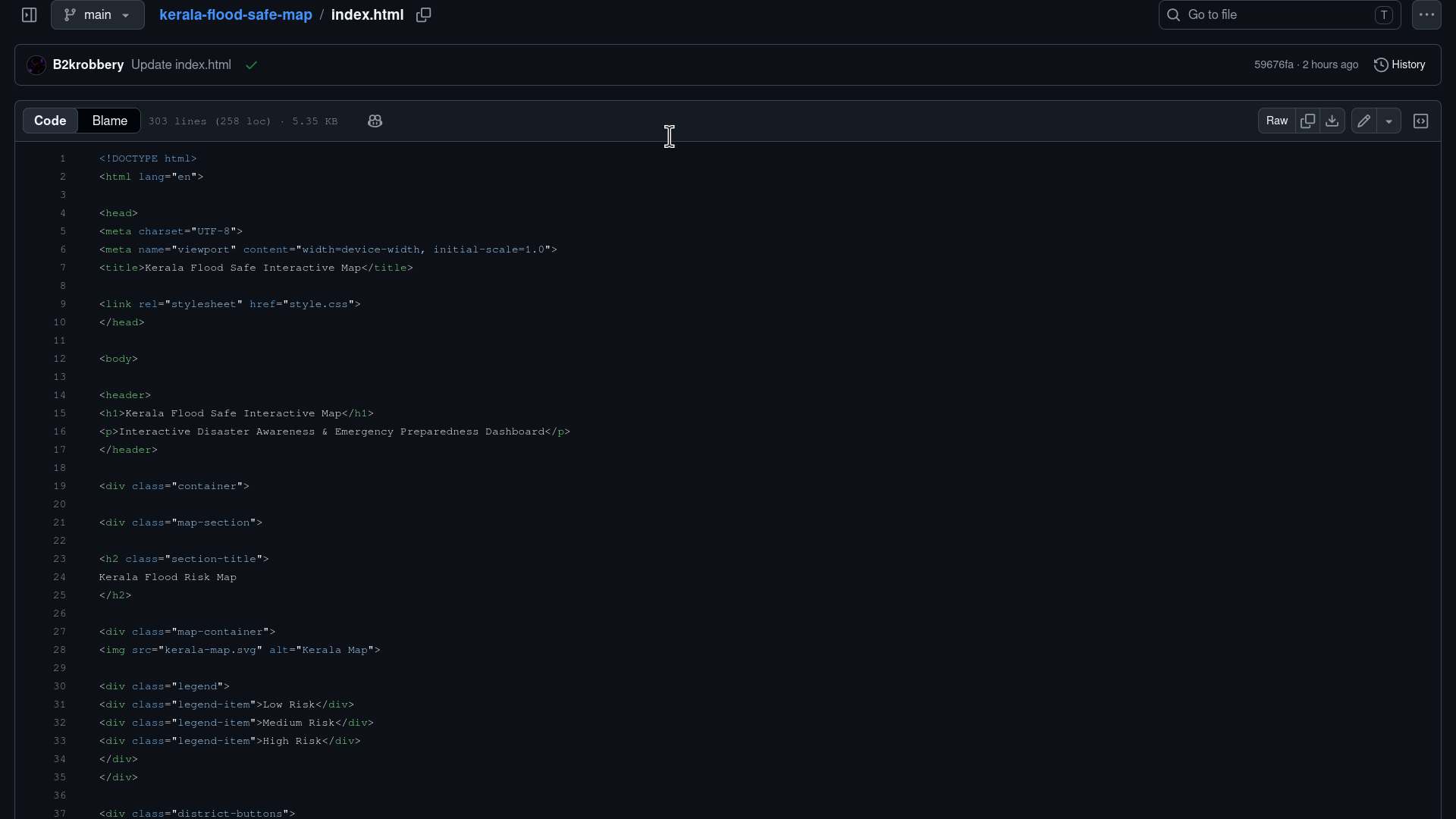Screen dimensions: 1456x819
Task: Select line number 7
Action: click(x=63, y=268)
